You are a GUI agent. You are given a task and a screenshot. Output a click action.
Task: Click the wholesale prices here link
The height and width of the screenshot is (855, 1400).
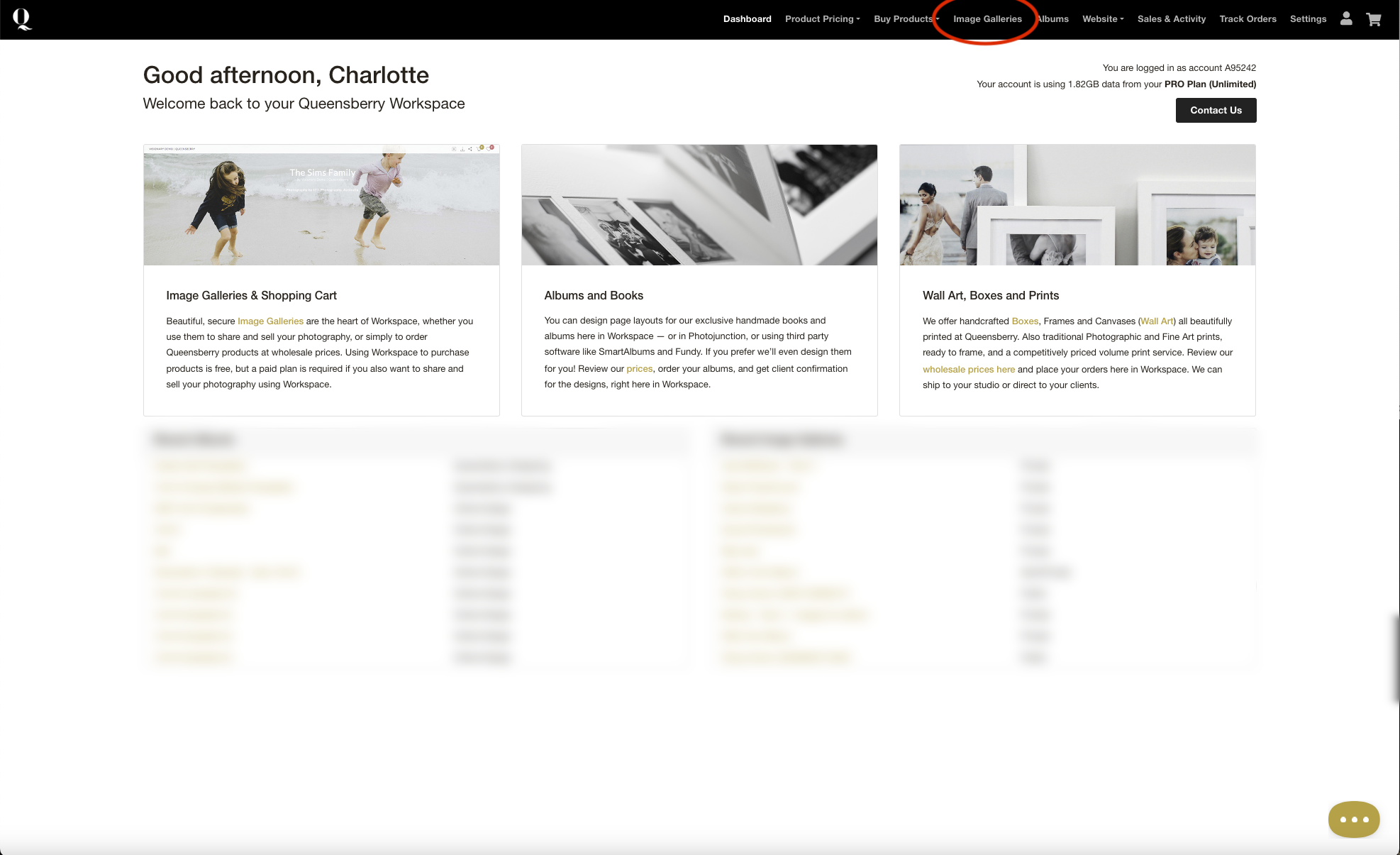(968, 370)
